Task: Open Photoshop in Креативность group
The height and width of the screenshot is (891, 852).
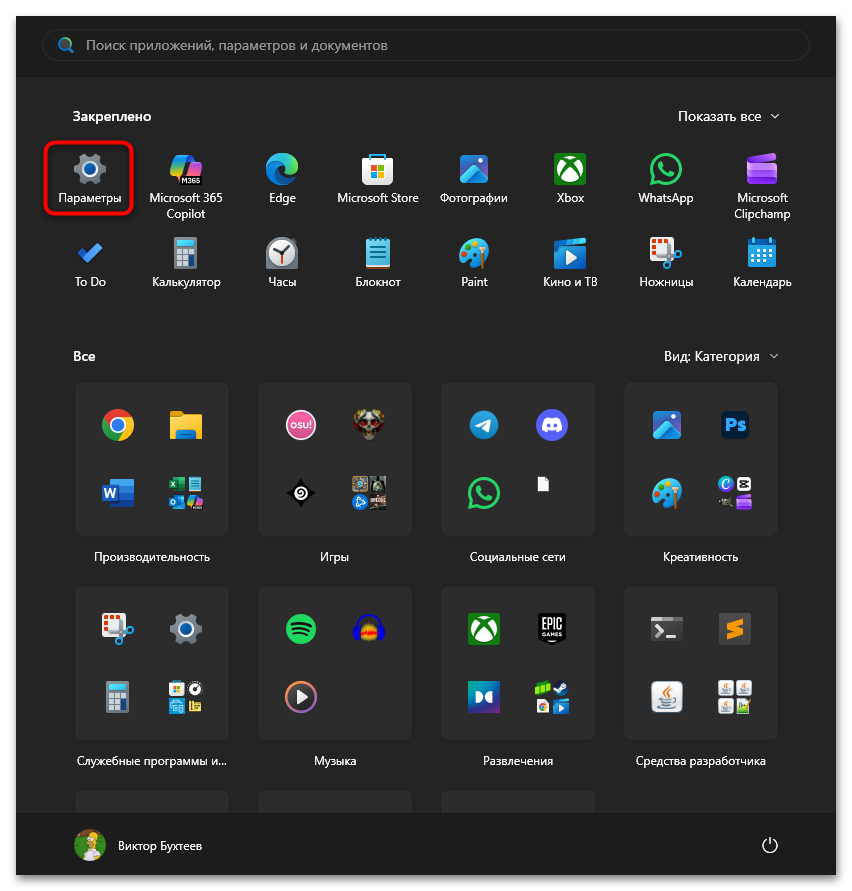Action: pos(735,425)
